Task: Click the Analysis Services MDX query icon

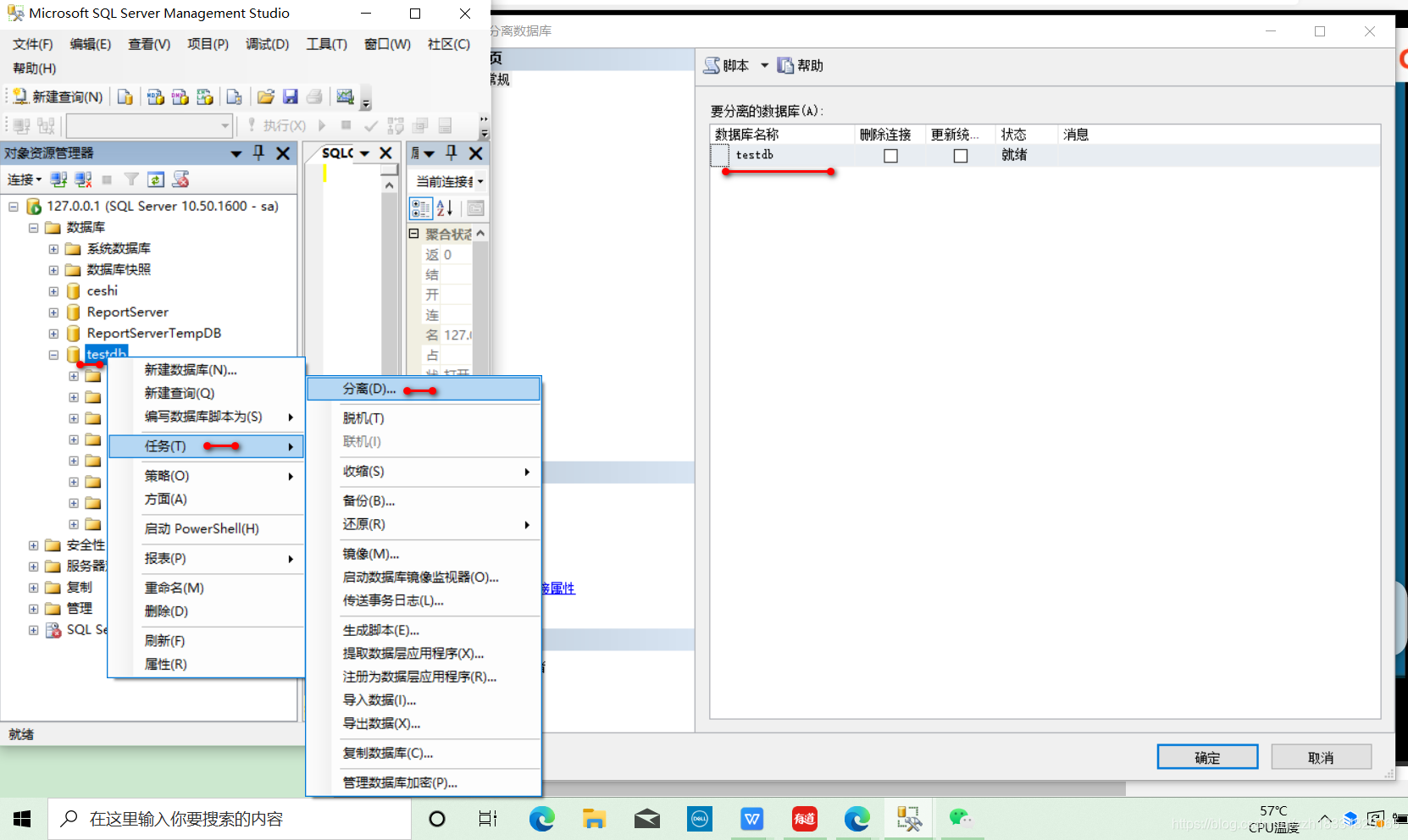Action: pyautogui.click(x=155, y=97)
